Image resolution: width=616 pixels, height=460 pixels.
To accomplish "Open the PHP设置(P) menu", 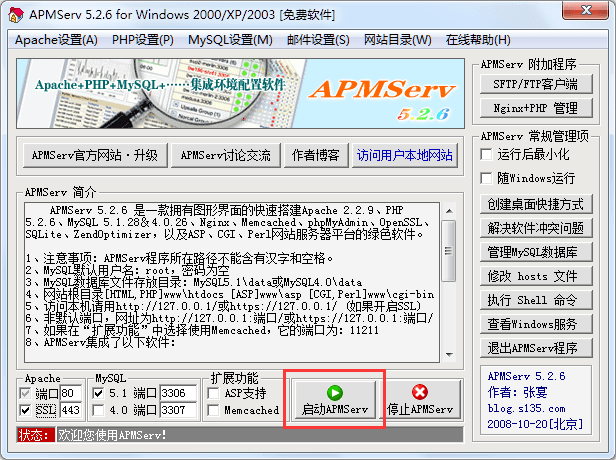I will pos(143,40).
